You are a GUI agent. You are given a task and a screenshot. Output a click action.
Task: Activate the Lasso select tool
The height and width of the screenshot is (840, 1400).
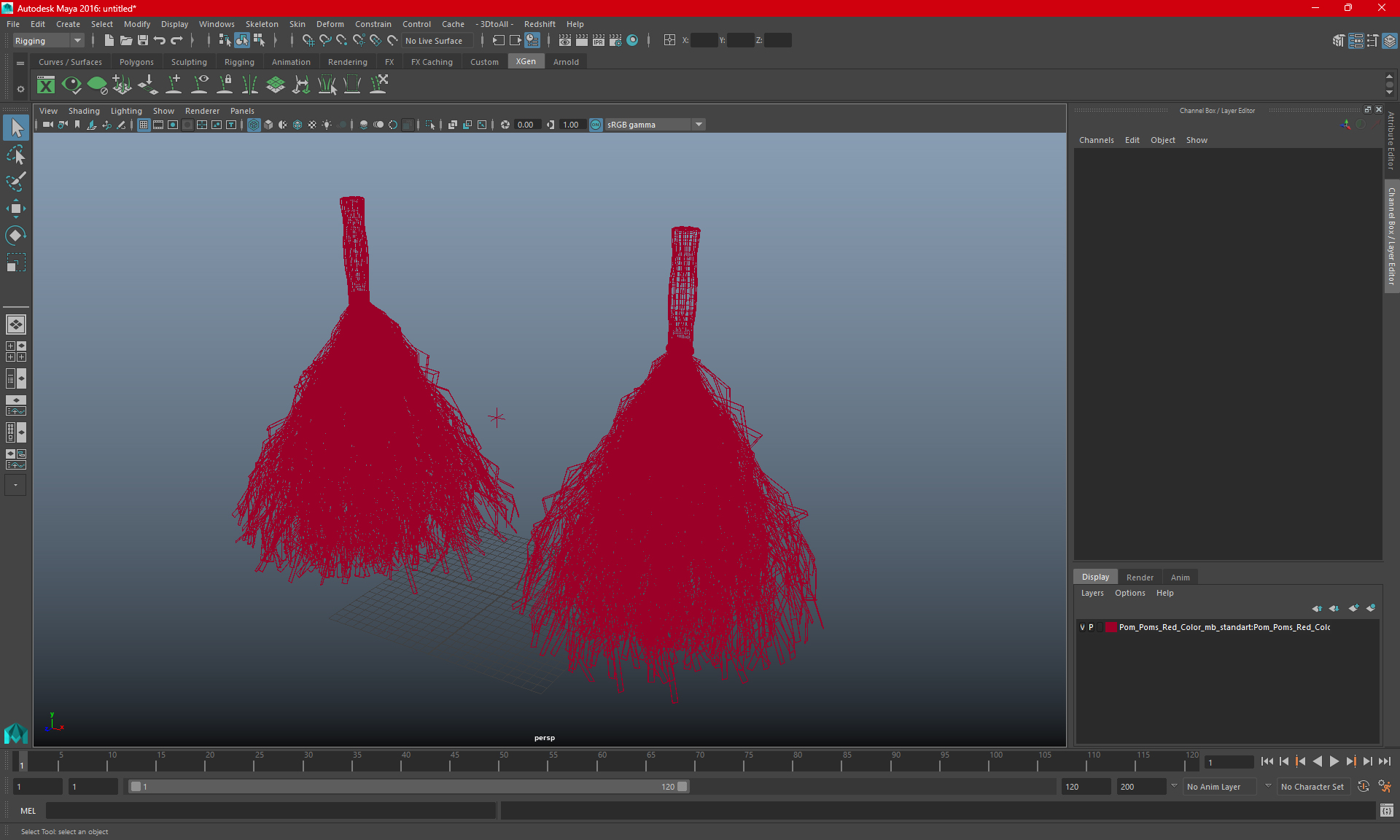(x=15, y=155)
